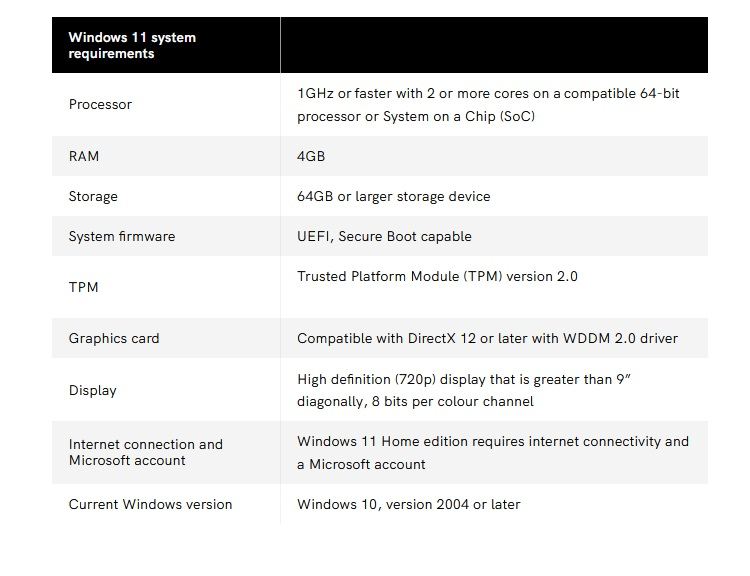The width and height of the screenshot is (750, 576).
Task: Click the "Trusted Platform Module (TPM) version 2.0" text
Action: click(x=437, y=276)
